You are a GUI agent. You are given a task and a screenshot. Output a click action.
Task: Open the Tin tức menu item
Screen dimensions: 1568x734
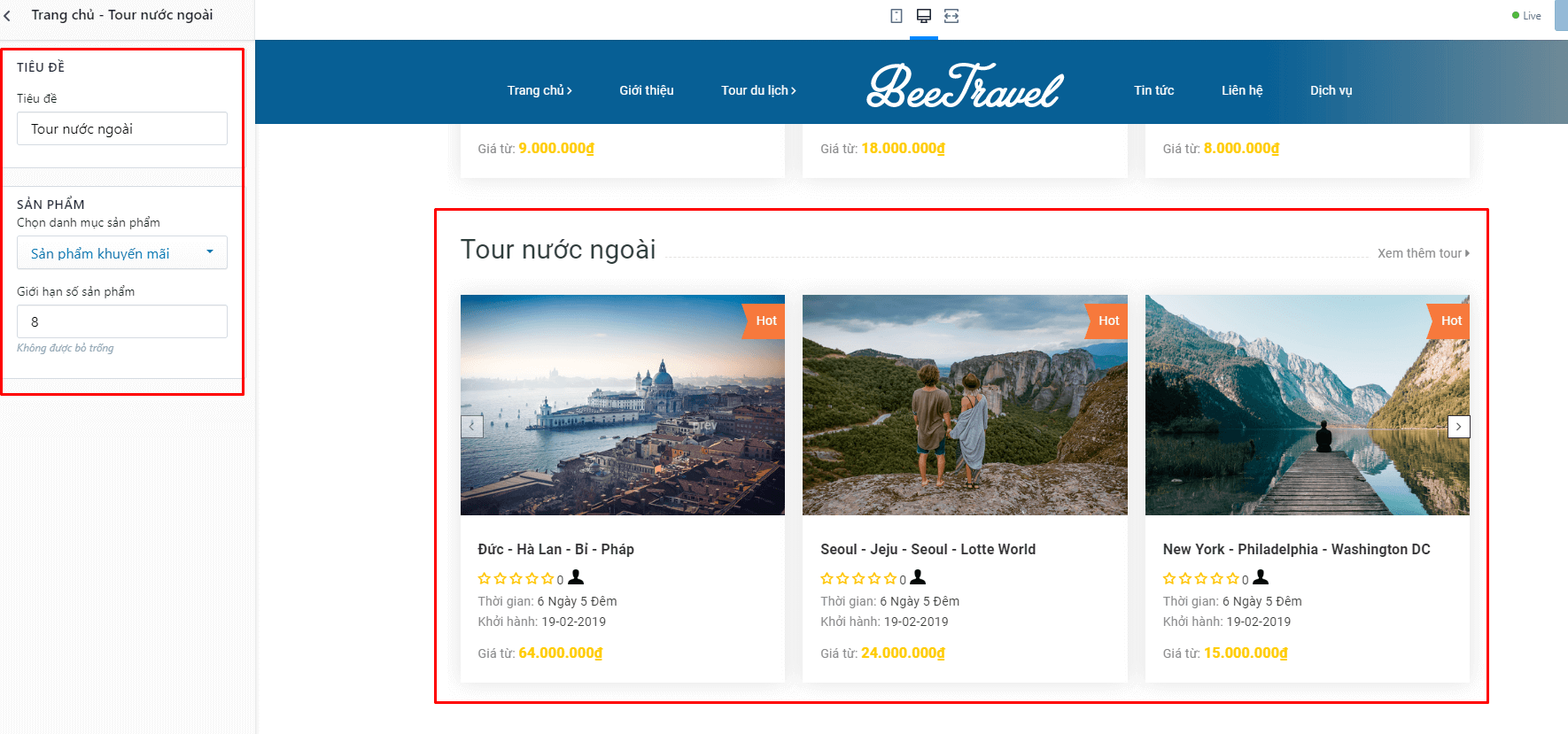(1154, 90)
